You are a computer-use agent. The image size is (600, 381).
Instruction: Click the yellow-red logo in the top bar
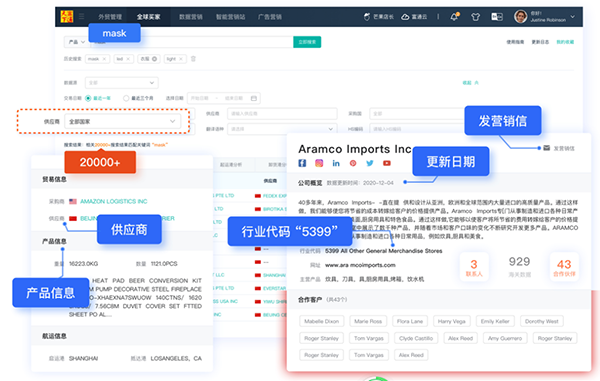click(67, 16)
